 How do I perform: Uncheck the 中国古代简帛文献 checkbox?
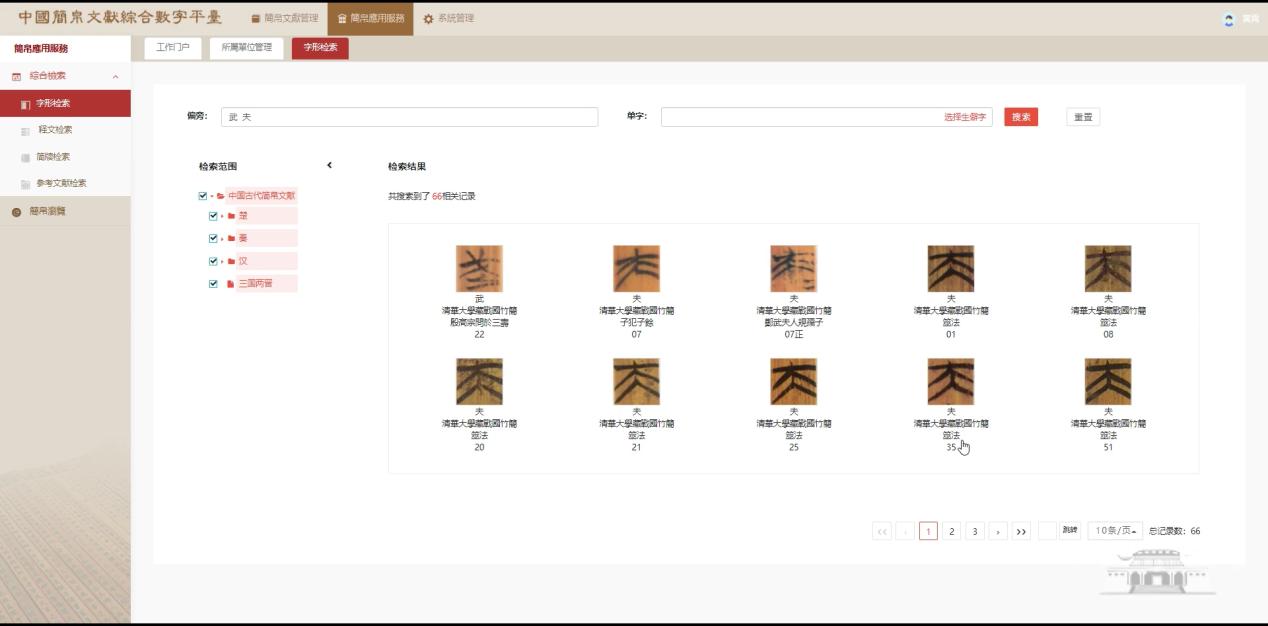203,196
